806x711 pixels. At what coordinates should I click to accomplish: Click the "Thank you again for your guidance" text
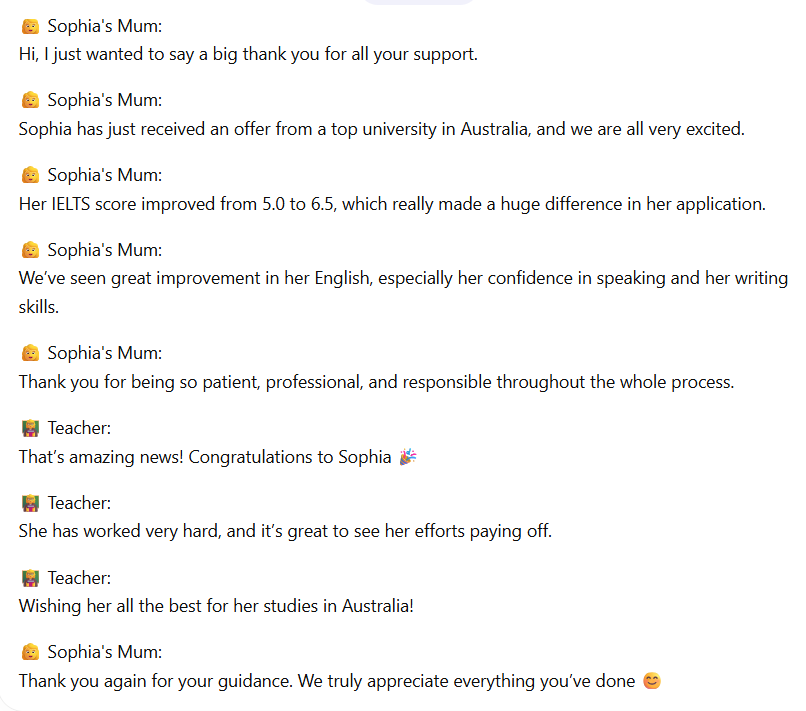click(327, 682)
